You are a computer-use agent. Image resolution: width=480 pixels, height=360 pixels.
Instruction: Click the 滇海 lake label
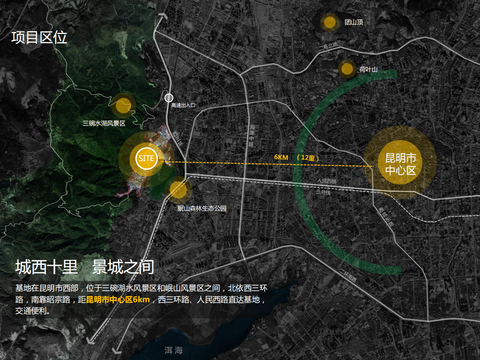(174, 350)
